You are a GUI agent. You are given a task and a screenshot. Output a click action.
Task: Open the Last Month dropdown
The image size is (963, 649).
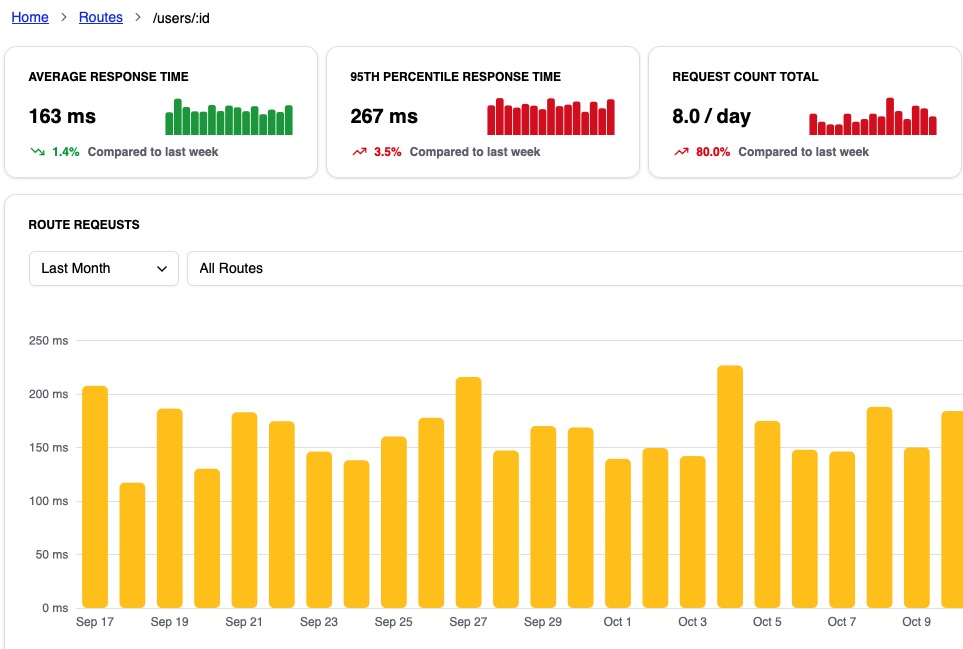(103, 268)
